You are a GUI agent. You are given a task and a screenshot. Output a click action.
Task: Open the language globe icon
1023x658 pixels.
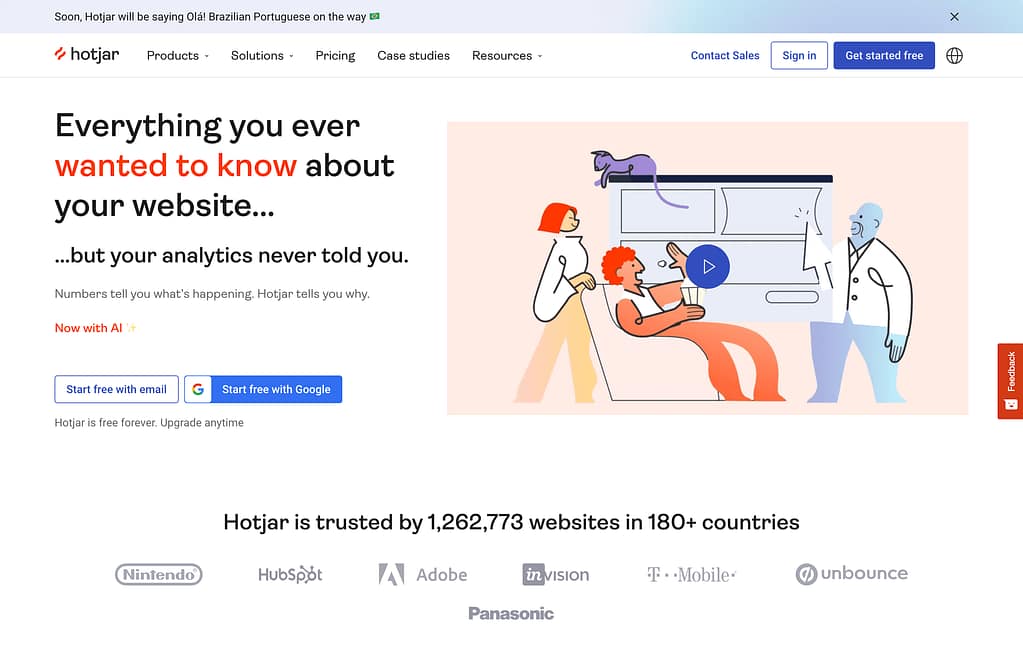point(953,55)
